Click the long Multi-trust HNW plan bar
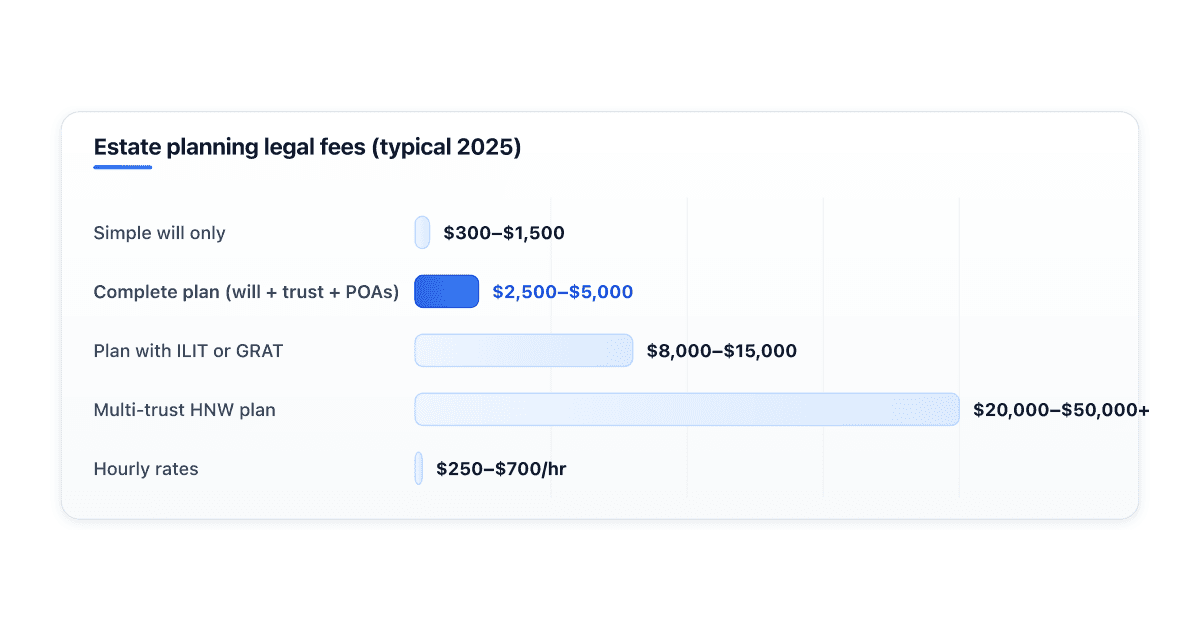 click(687, 409)
